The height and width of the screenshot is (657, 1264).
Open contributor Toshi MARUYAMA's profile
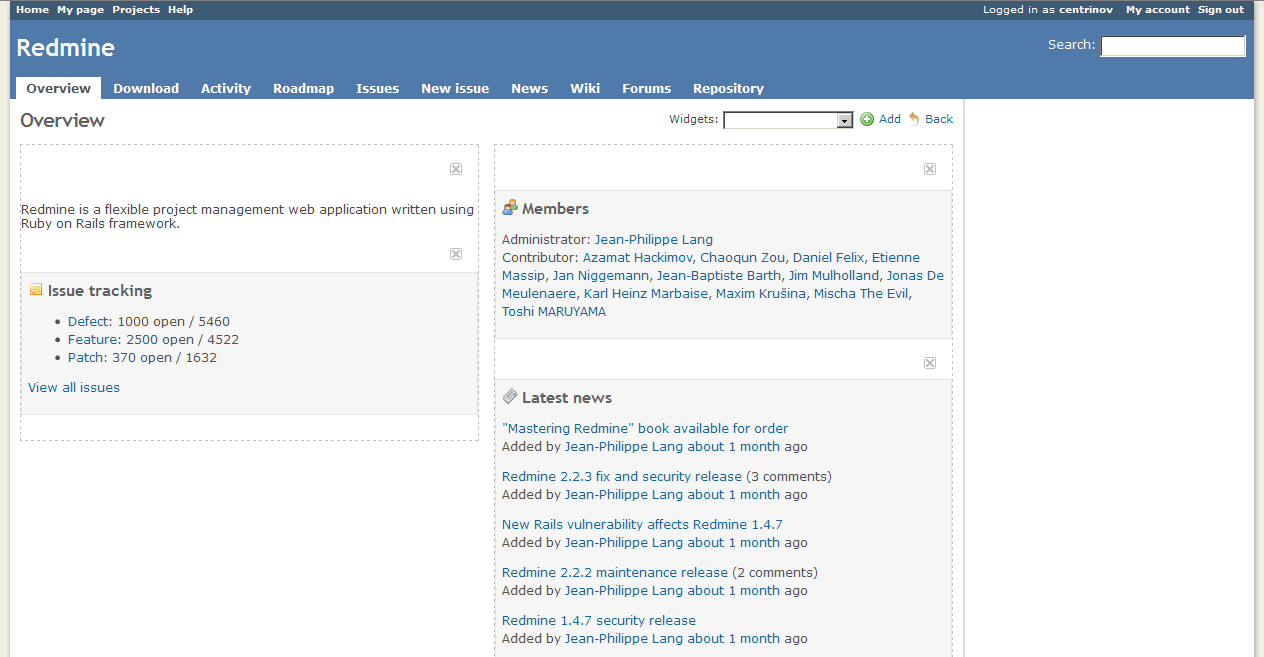554,312
